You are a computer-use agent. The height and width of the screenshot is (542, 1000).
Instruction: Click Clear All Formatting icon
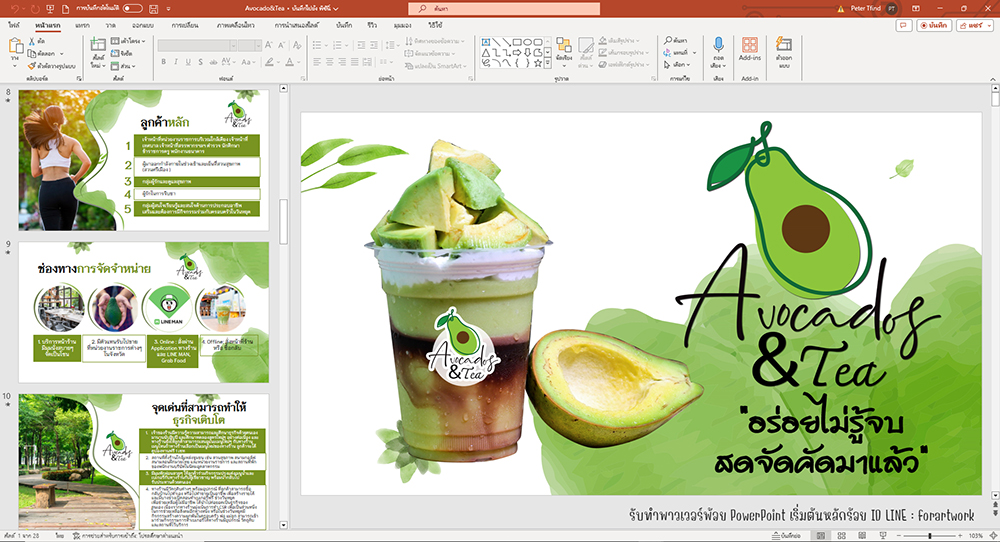coord(297,45)
